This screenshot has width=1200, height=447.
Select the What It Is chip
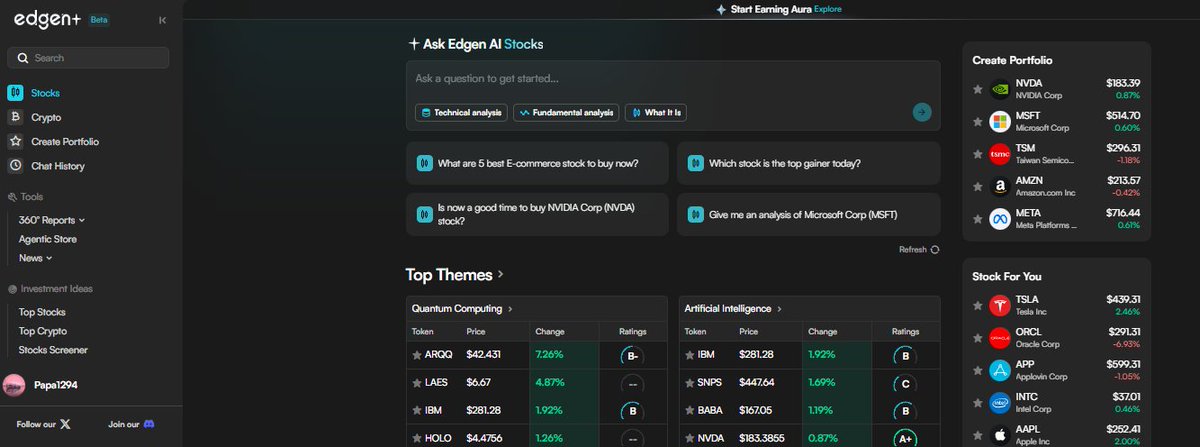pyautogui.click(x=656, y=113)
